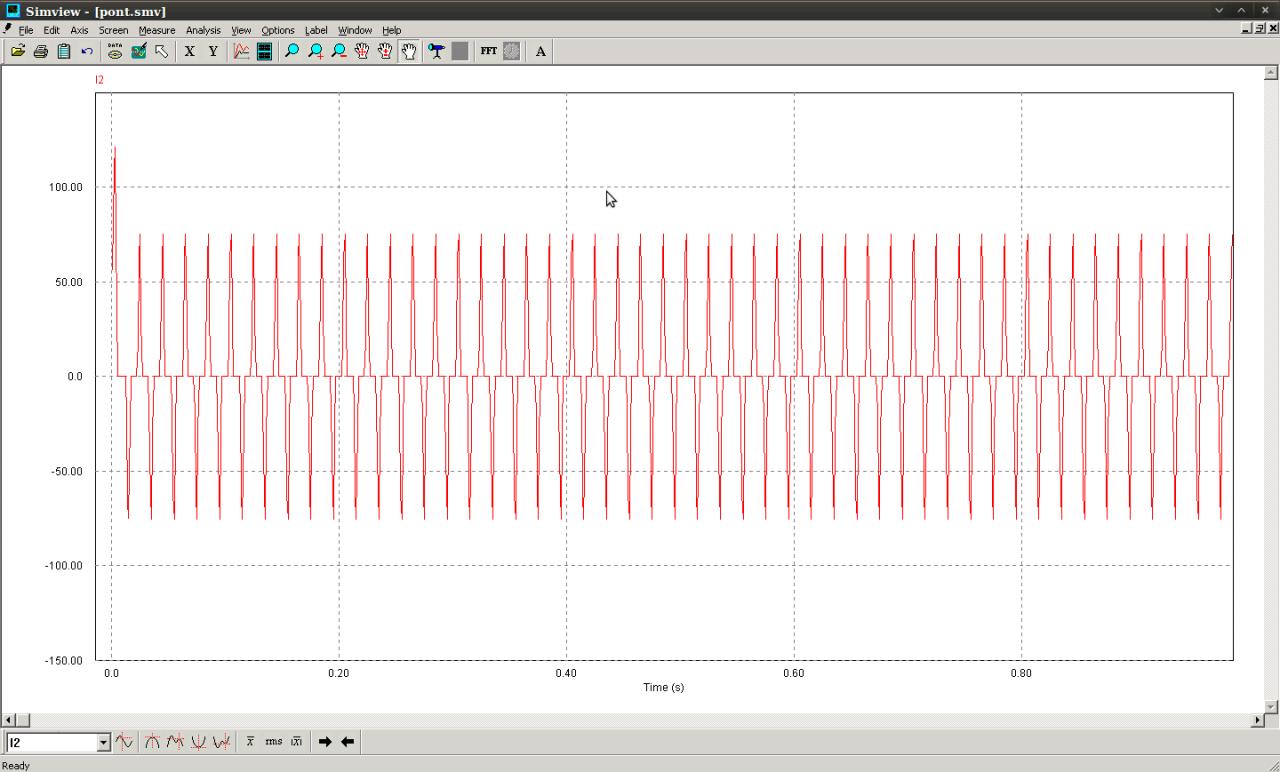Select the arrow pointer tool
This screenshot has width=1280, height=772.
click(x=161, y=51)
